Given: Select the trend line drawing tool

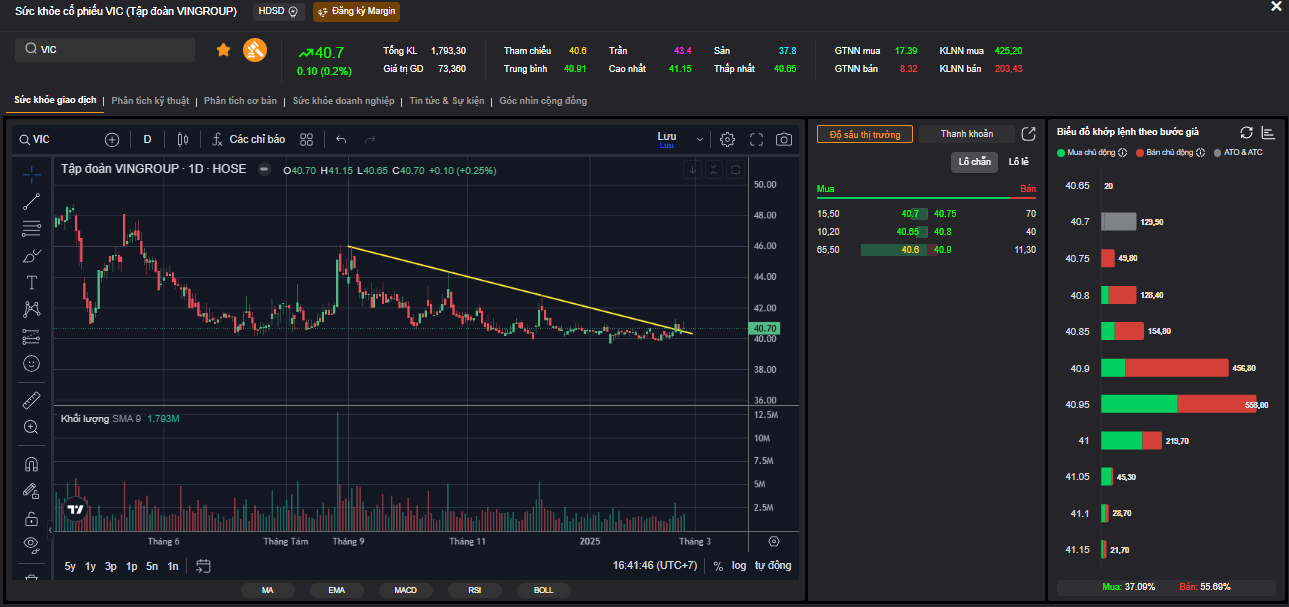Looking at the screenshot, I should point(31,201).
